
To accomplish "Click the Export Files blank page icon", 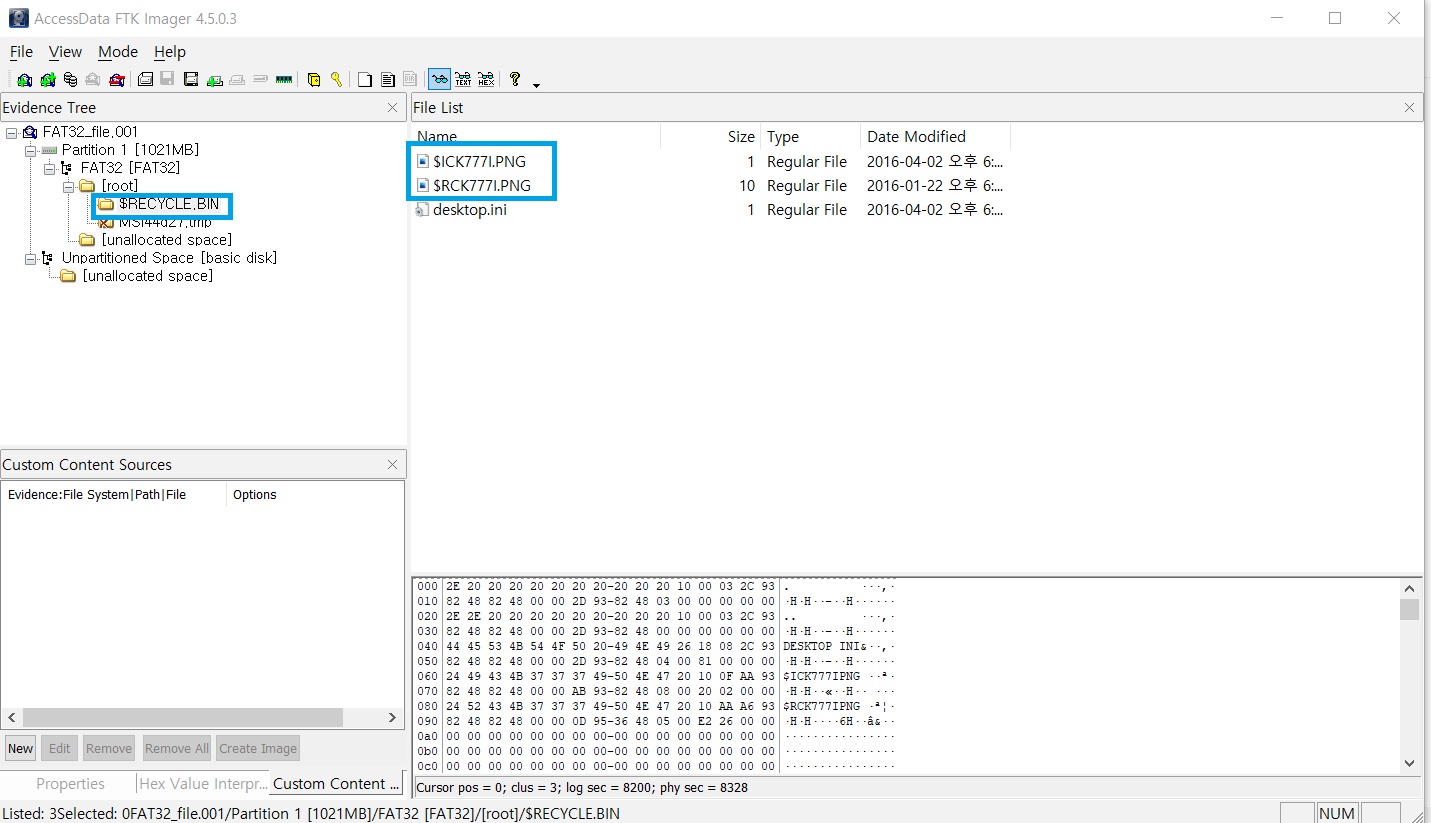I will click(365, 80).
